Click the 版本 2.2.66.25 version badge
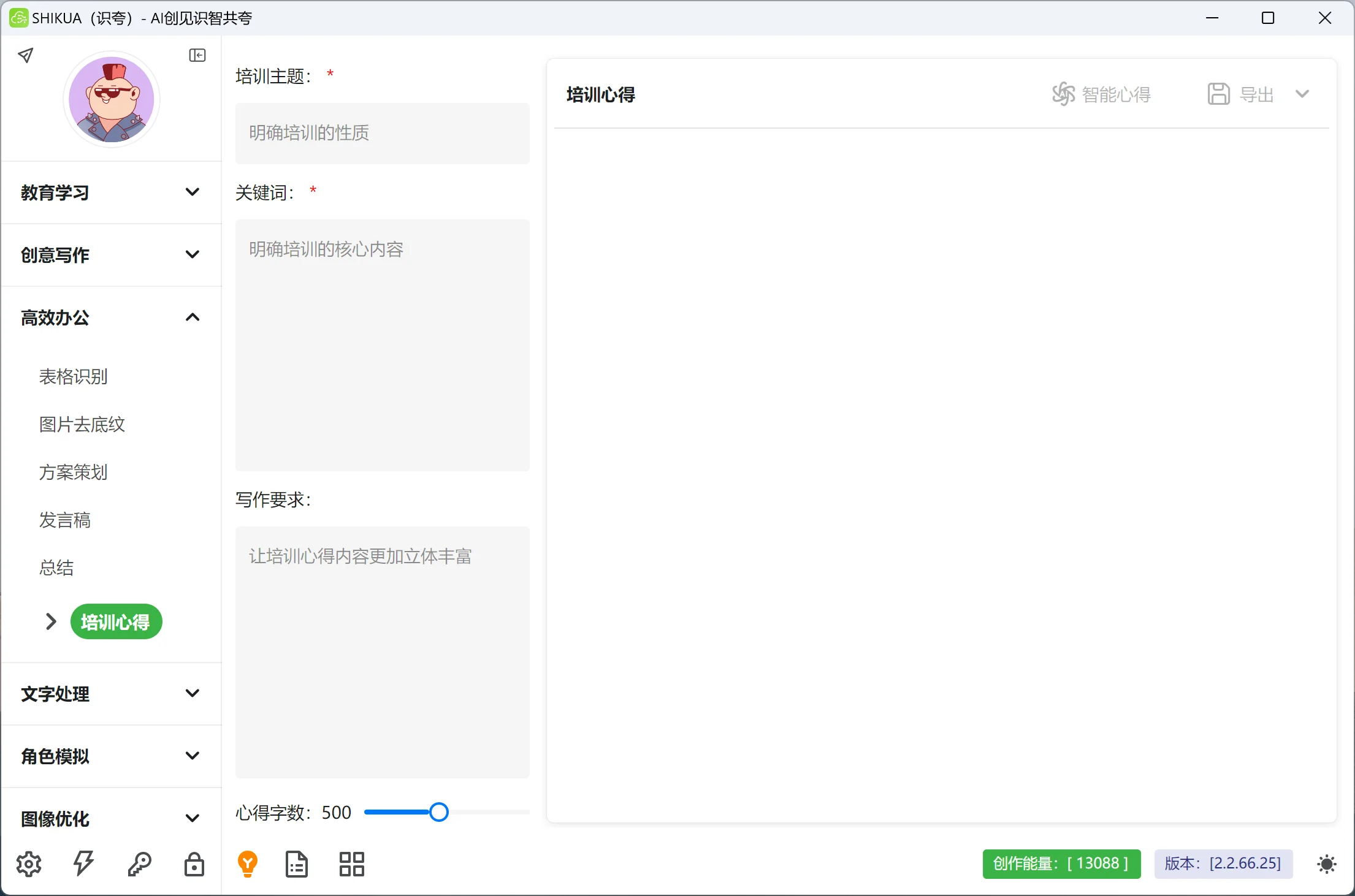This screenshot has width=1355, height=896. click(x=1223, y=864)
